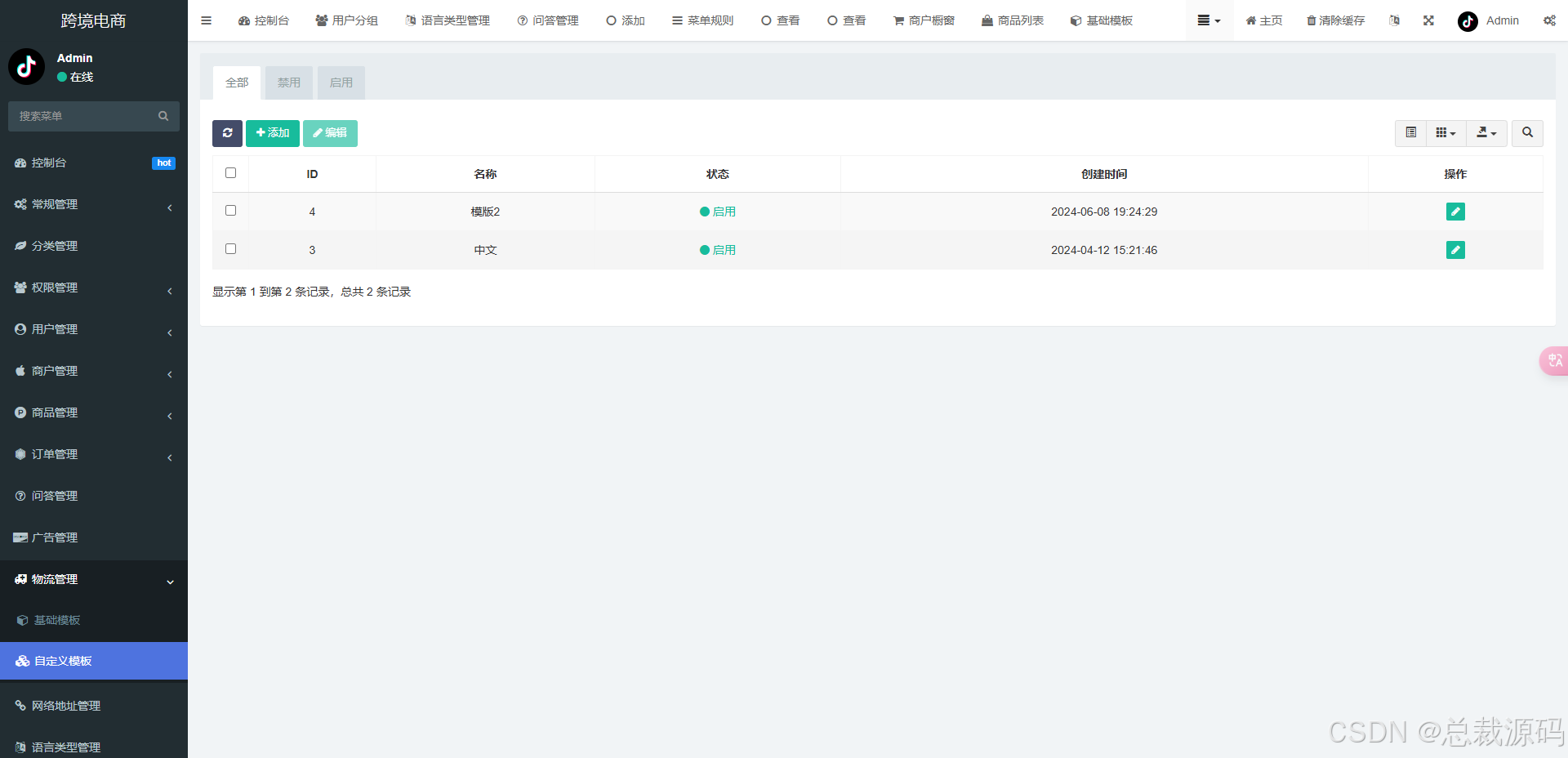Click the edit pencil icon for 模版2 row
This screenshot has width=1568, height=758.
[x=1455, y=212]
